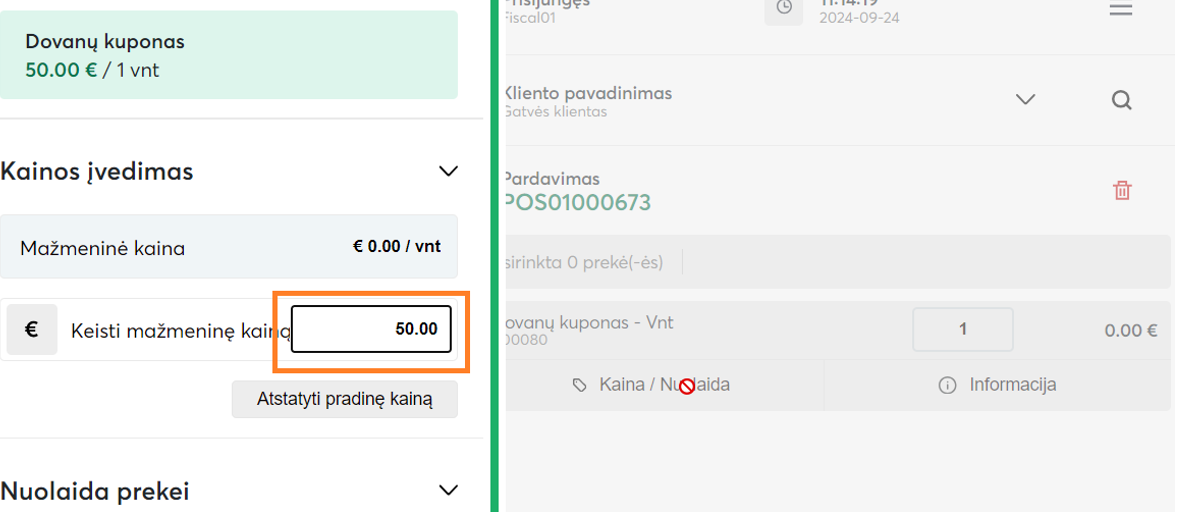Screen dimensions: 1184x512
Task: Click the Kliento pavadinimas customer field
Action: click(700, 100)
